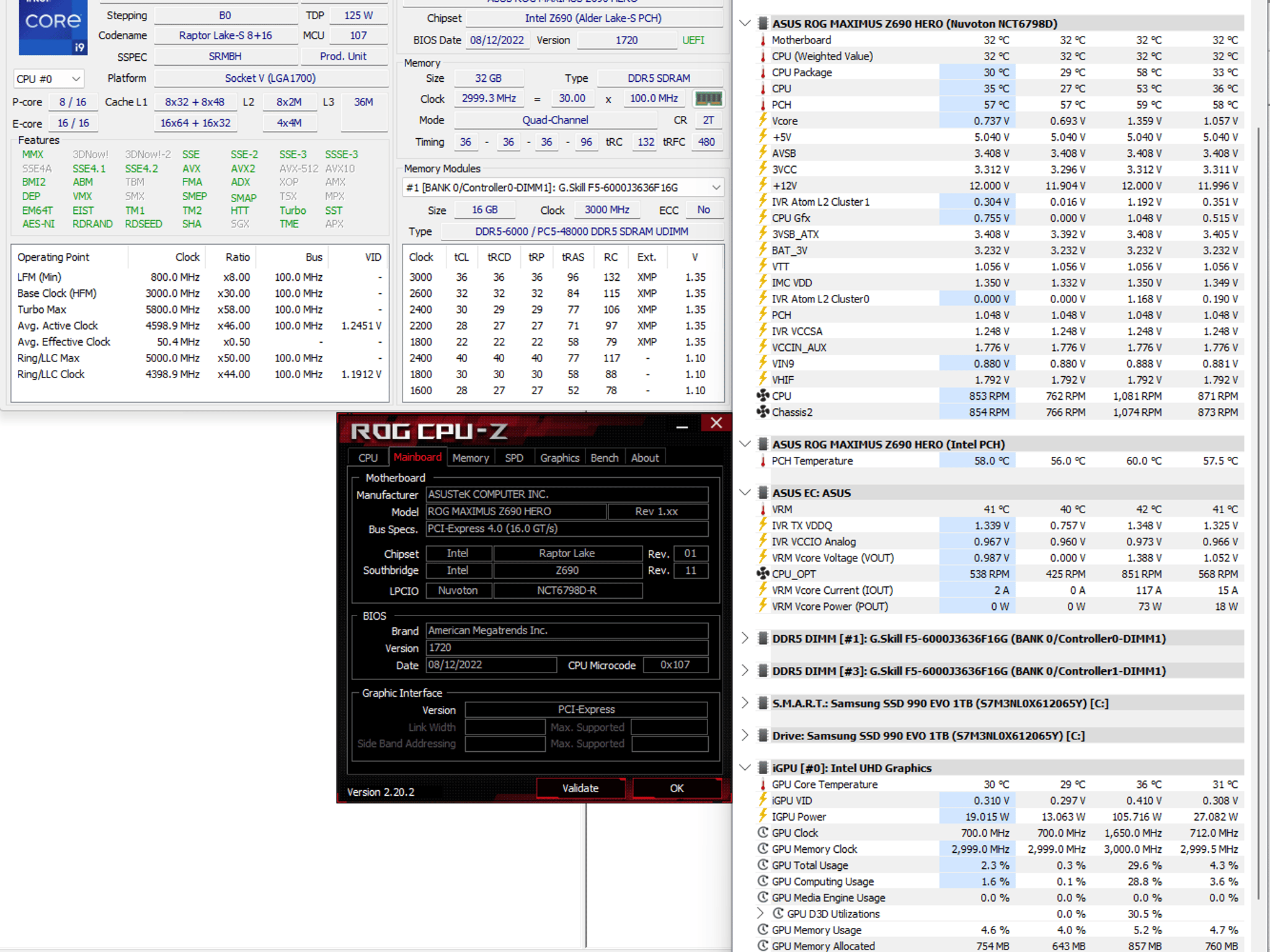Click the Drive: Samsung SSD chip icon

tap(763, 735)
